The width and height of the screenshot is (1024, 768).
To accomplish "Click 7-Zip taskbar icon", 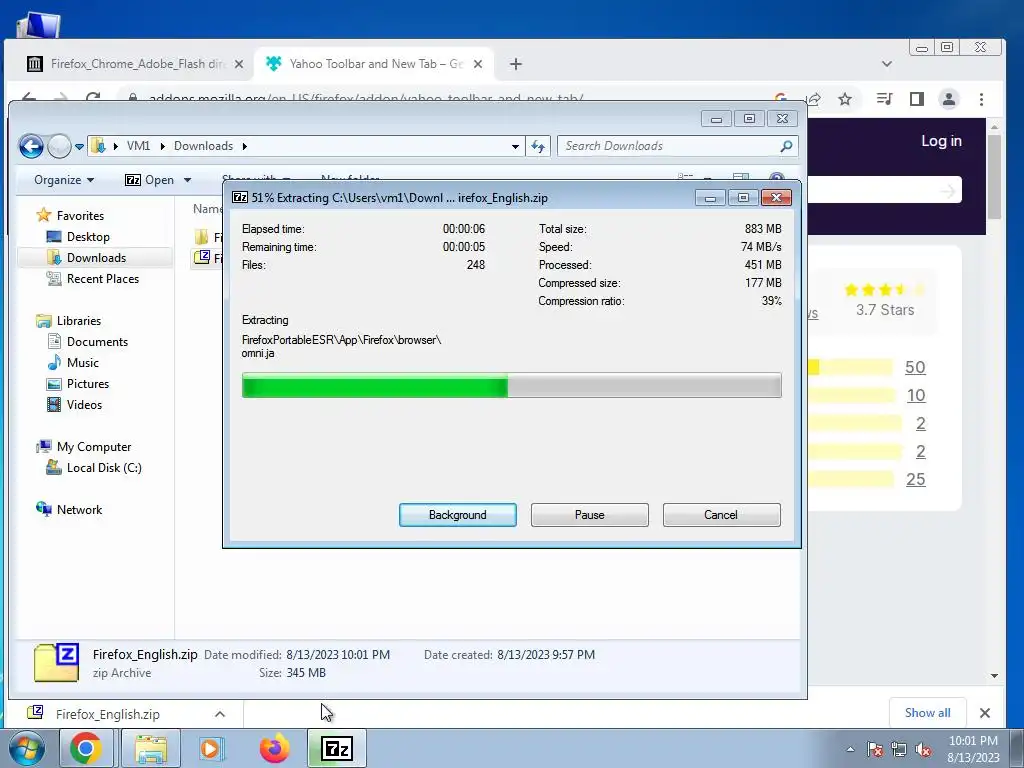I will click(x=337, y=748).
